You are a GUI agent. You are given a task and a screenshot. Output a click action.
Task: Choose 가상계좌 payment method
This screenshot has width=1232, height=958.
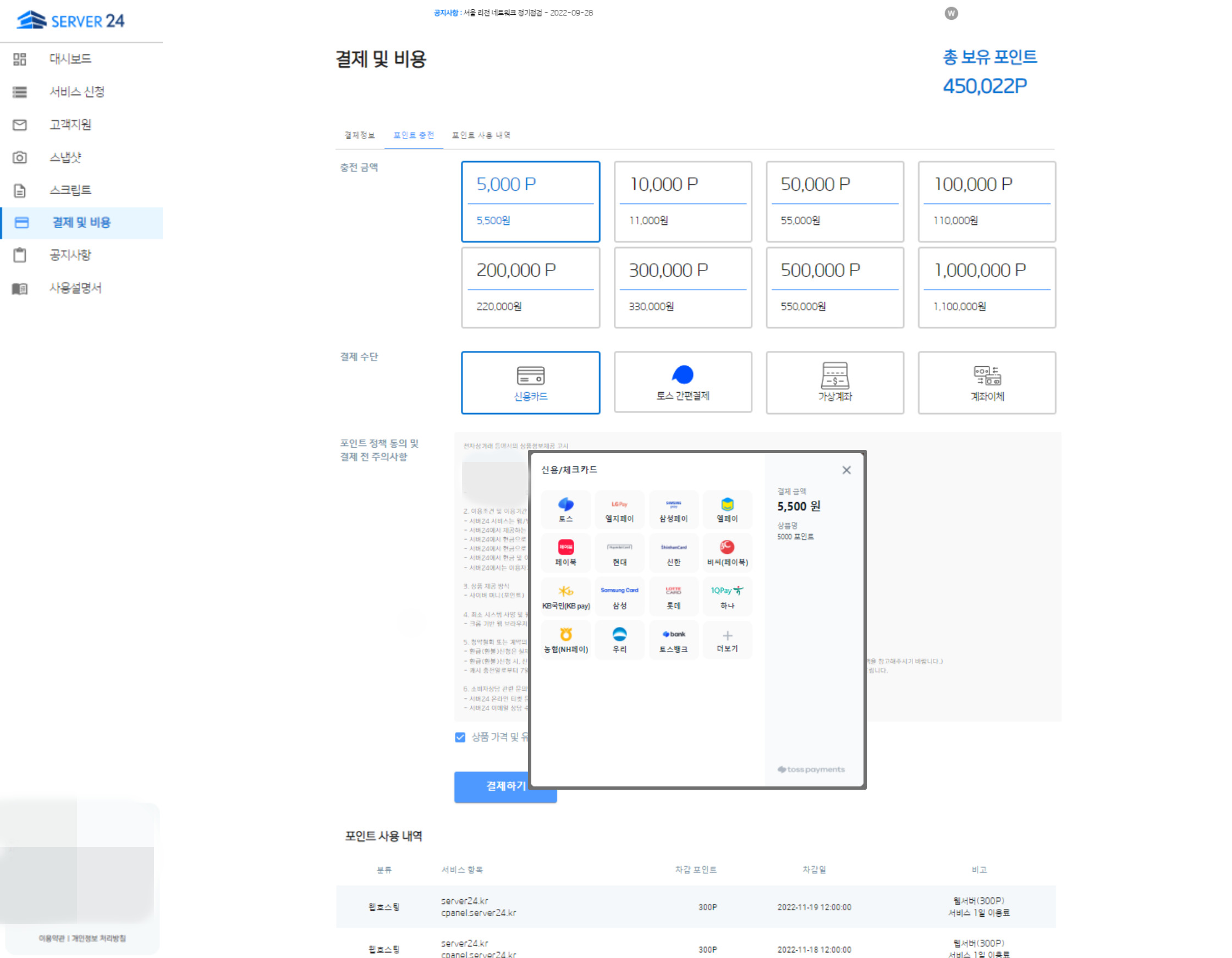[x=834, y=383]
